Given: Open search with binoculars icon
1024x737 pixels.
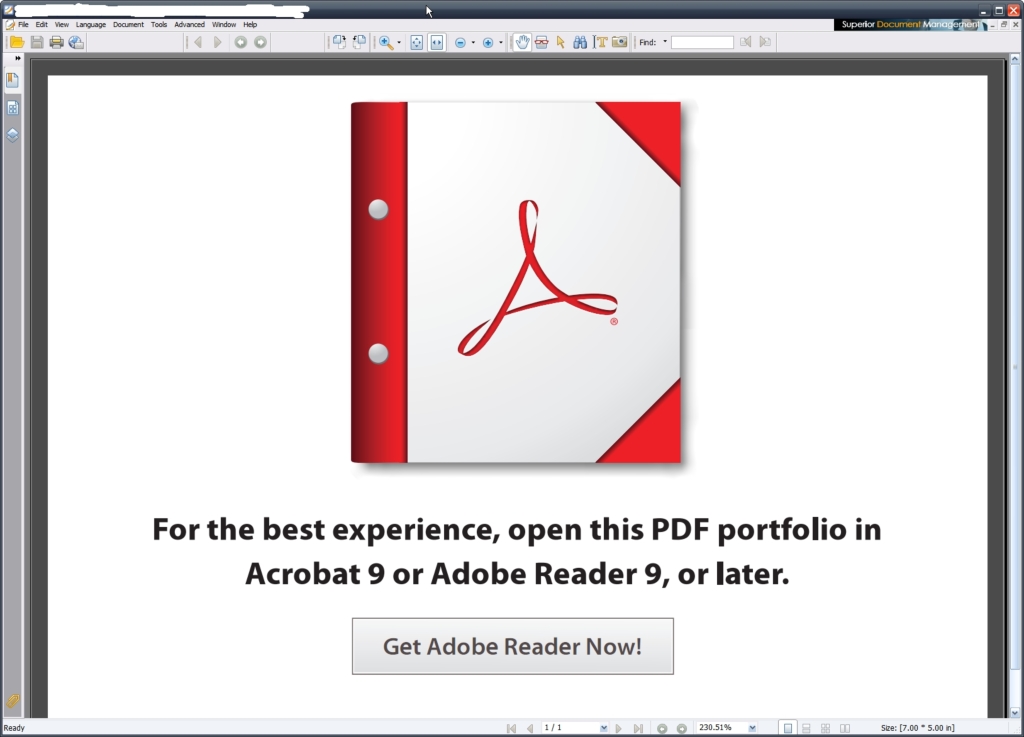Looking at the screenshot, I should click(x=580, y=42).
